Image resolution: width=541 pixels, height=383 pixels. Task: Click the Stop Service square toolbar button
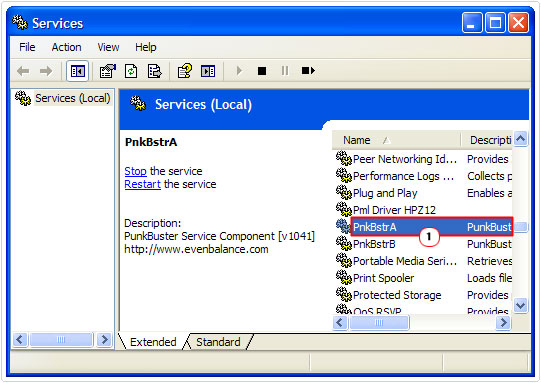tap(262, 71)
